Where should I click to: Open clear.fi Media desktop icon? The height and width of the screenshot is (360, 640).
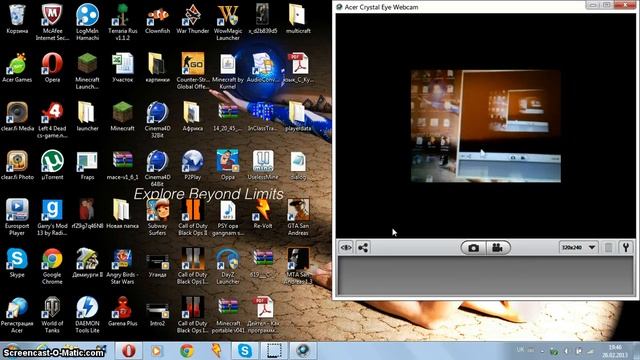pyautogui.click(x=17, y=117)
